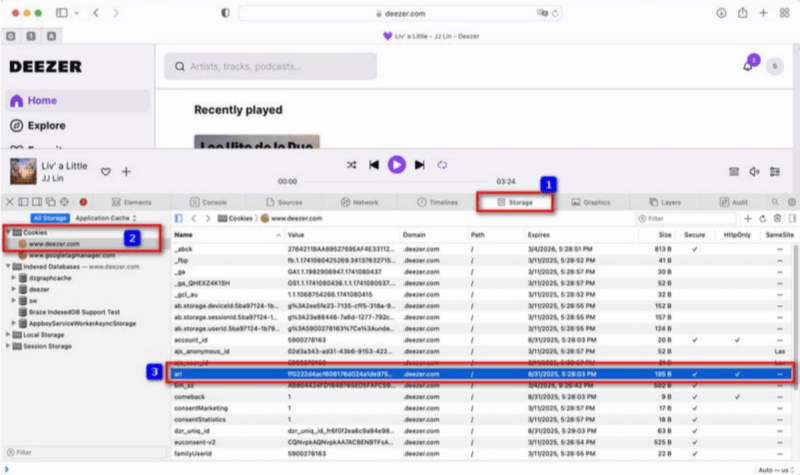Skip to previous track
Image resolution: width=800 pixels, height=475 pixels.
374,165
